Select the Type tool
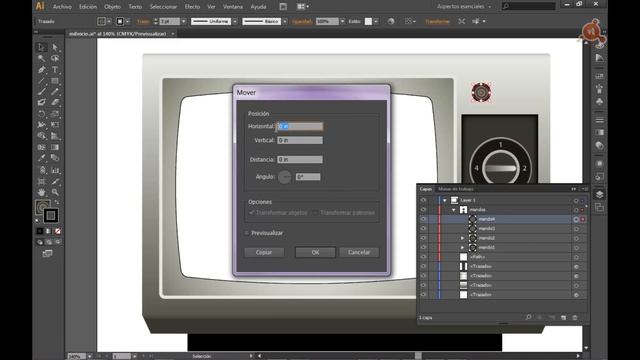640x360 pixels. click(55, 70)
